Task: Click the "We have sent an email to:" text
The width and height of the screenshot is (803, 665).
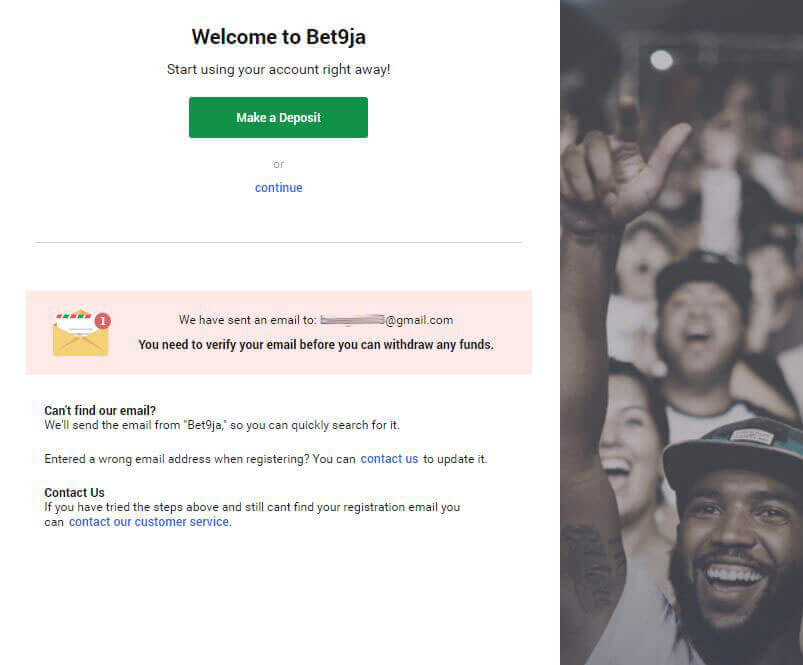Action: [x=247, y=320]
